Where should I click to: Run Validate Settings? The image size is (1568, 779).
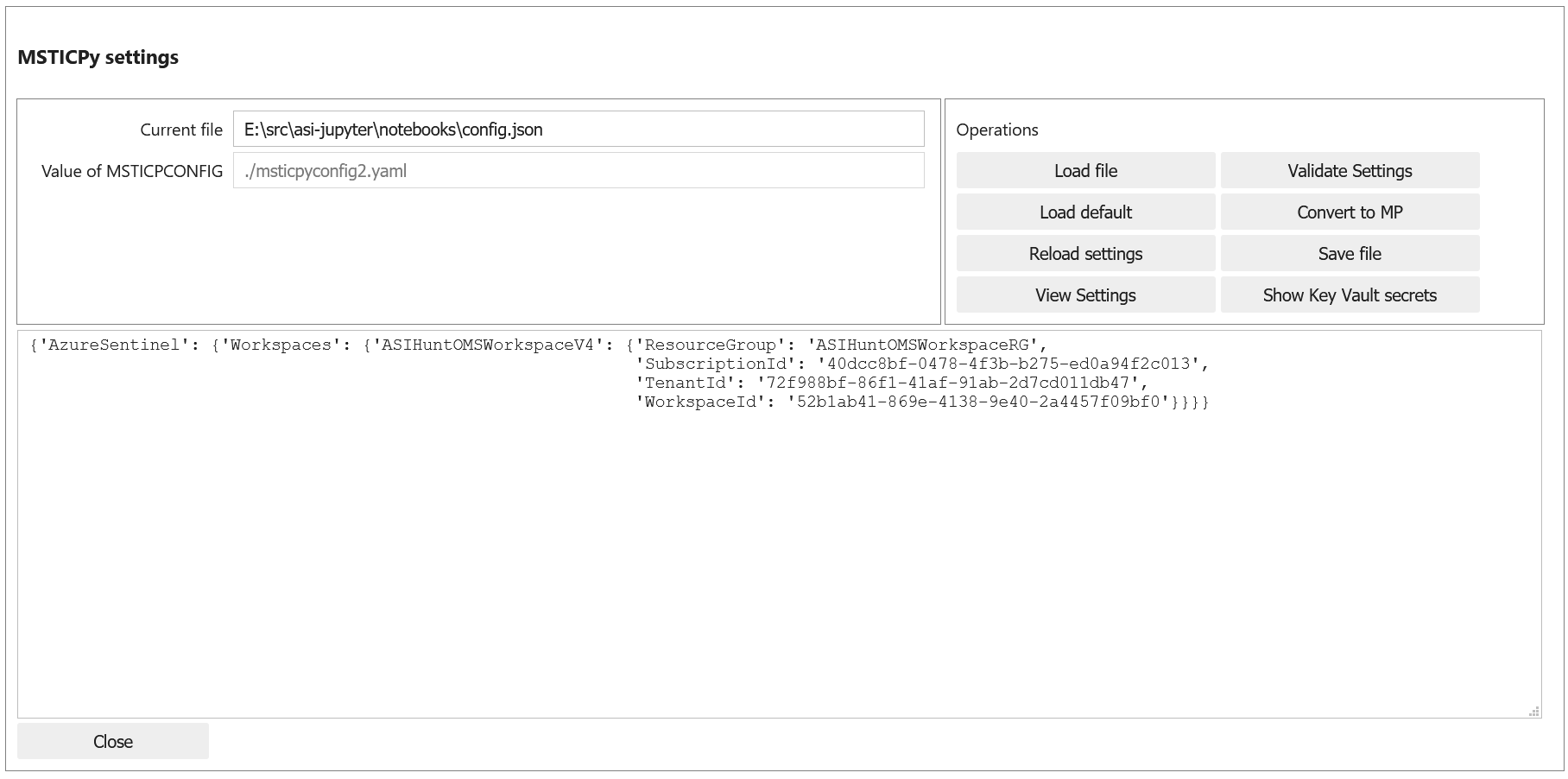pyautogui.click(x=1350, y=170)
